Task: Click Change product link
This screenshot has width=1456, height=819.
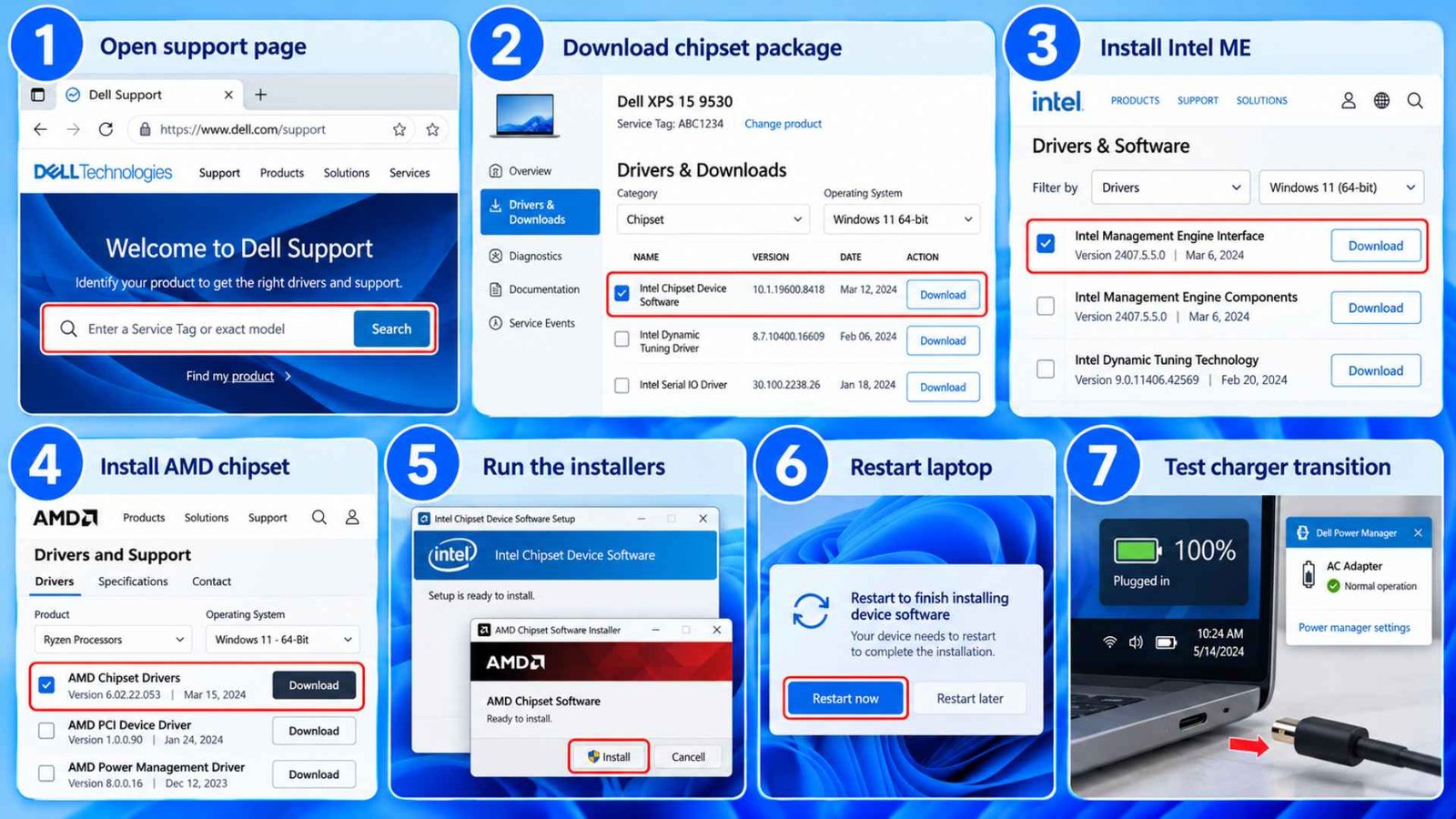Action: click(783, 124)
